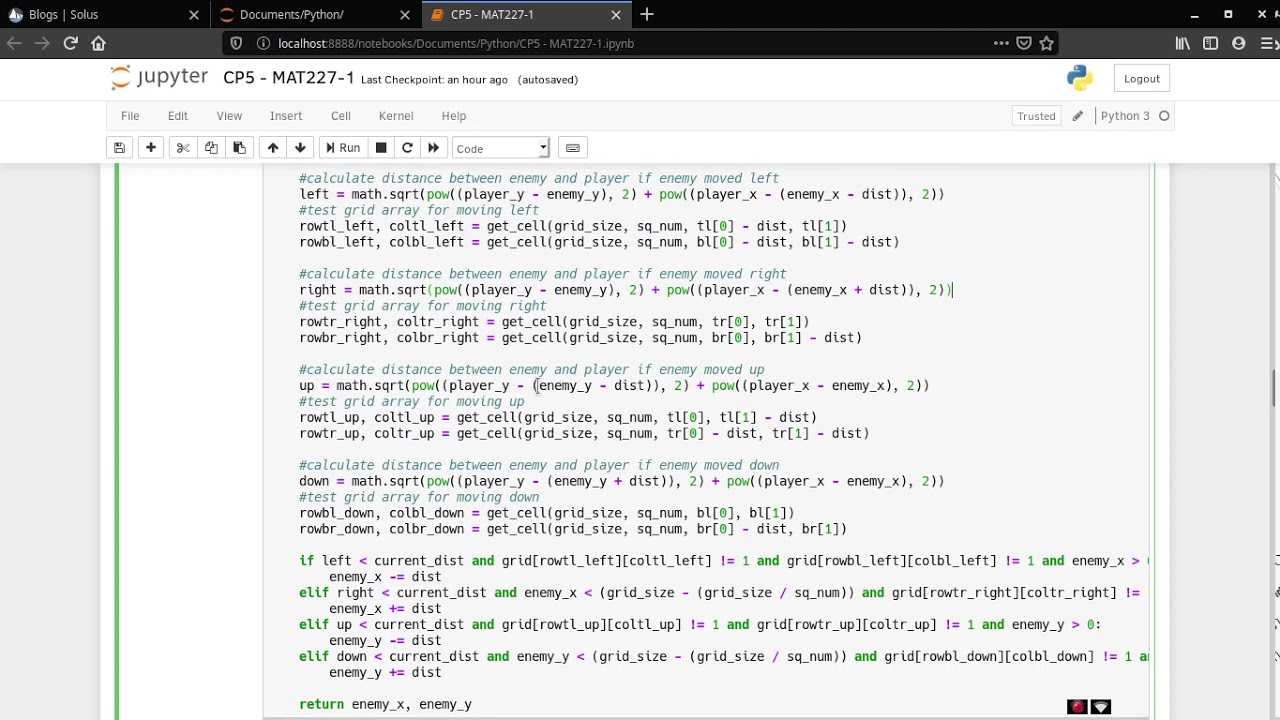Open the File menu
This screenshot has height=720, width=1280.
130,116
